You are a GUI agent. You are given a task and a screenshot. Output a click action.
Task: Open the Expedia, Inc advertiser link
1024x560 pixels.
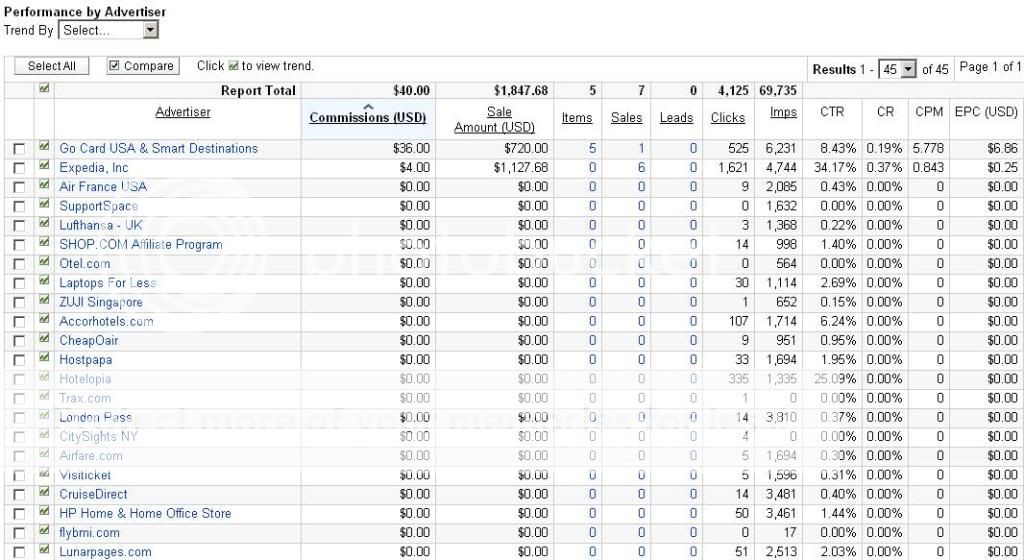click(x=93, y=168)
